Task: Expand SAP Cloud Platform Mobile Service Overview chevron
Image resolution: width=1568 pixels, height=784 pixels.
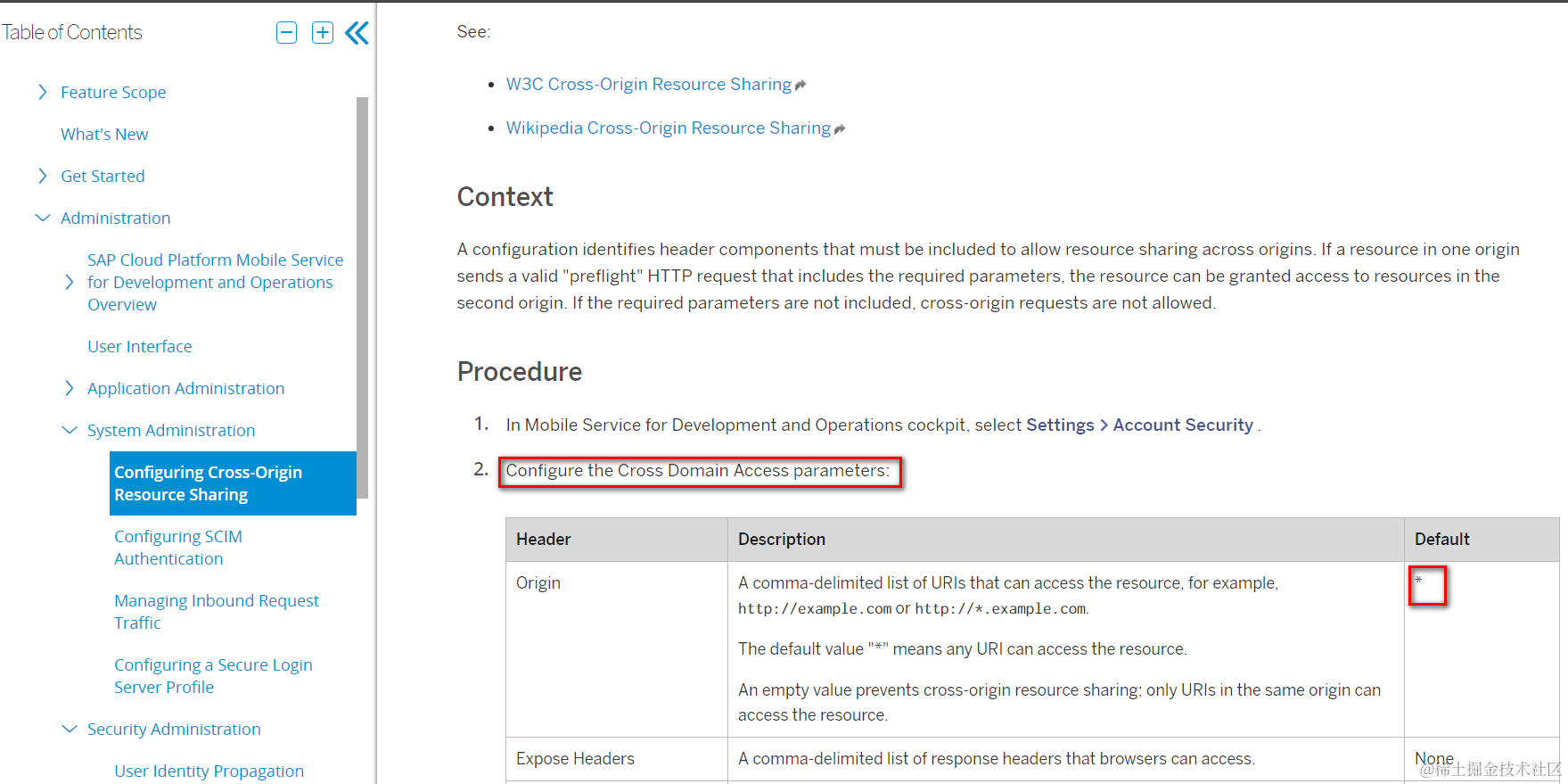Action: coord(70,282)
